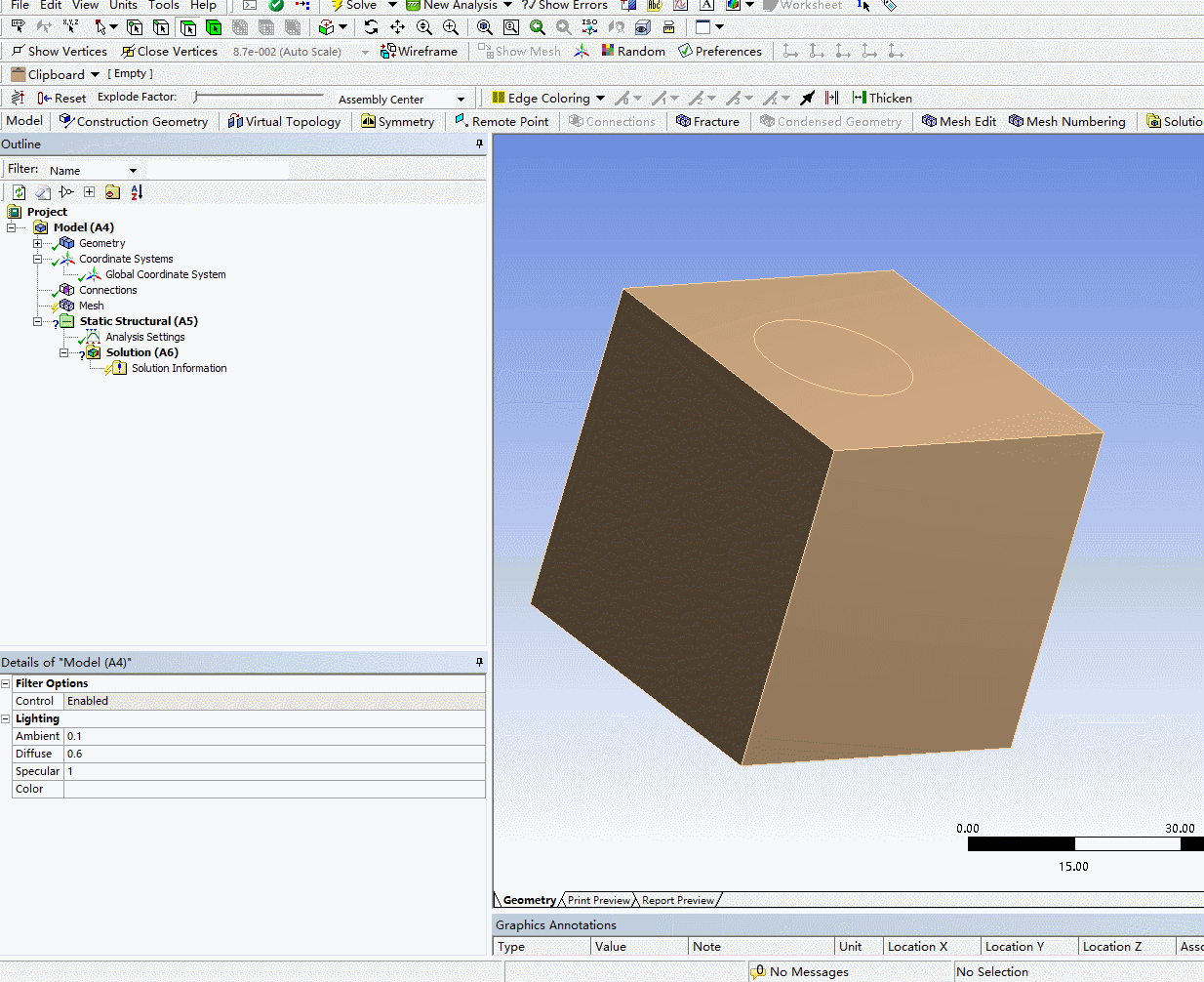Viewport: 1204px width, 982px height.
Task: Open the Assembly Center dropdown
Action: 459,99
